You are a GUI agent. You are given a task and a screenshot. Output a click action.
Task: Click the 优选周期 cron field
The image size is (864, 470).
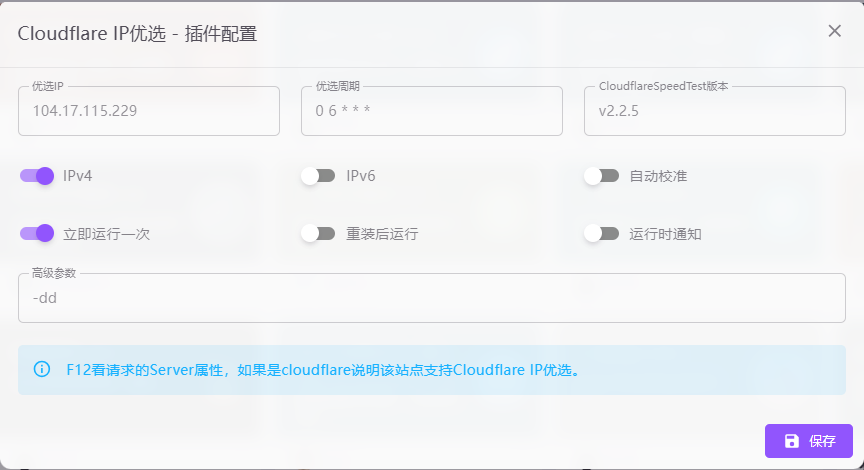(431, 111)
